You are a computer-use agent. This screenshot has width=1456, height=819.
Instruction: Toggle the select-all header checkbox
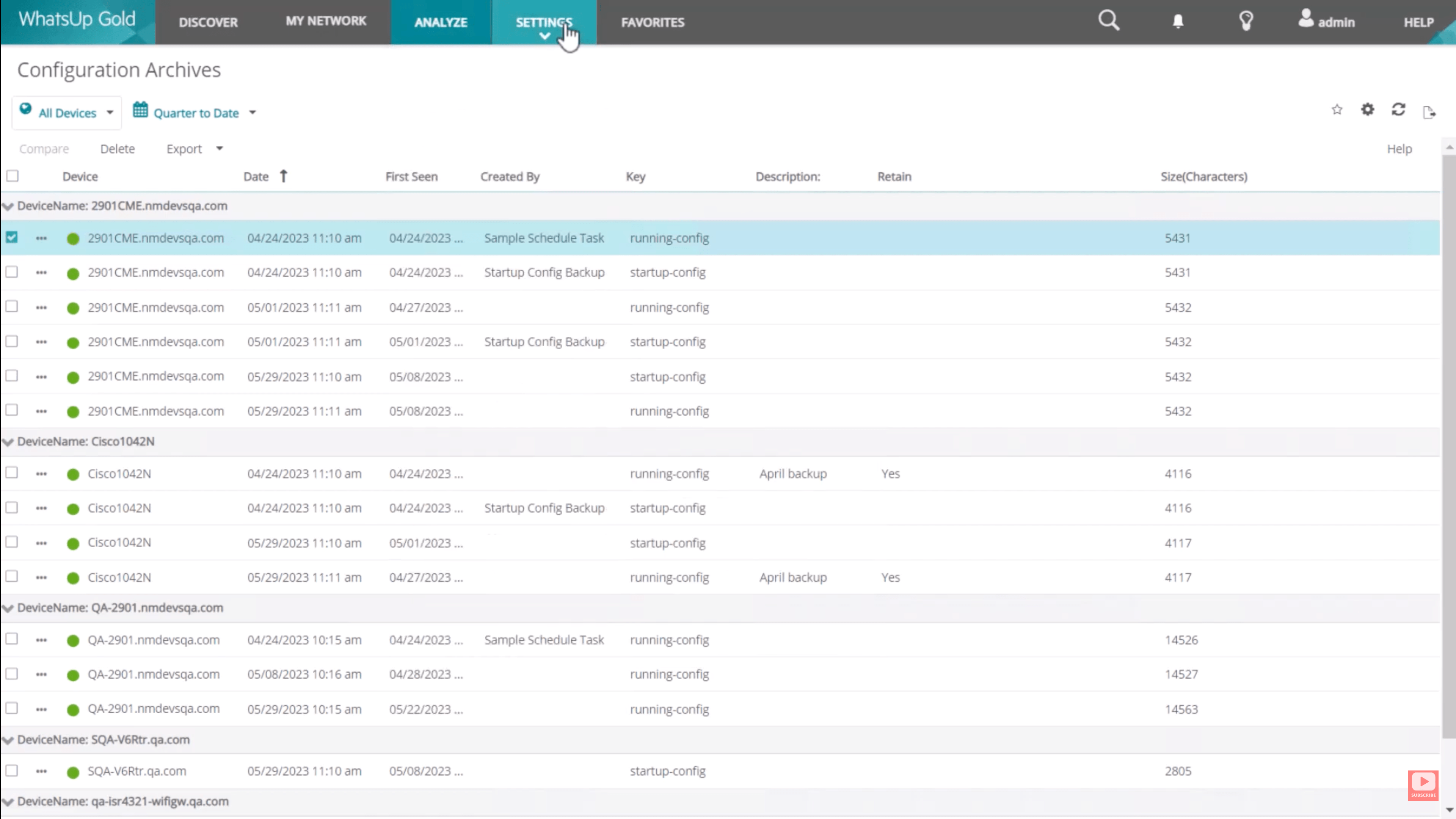13,176
